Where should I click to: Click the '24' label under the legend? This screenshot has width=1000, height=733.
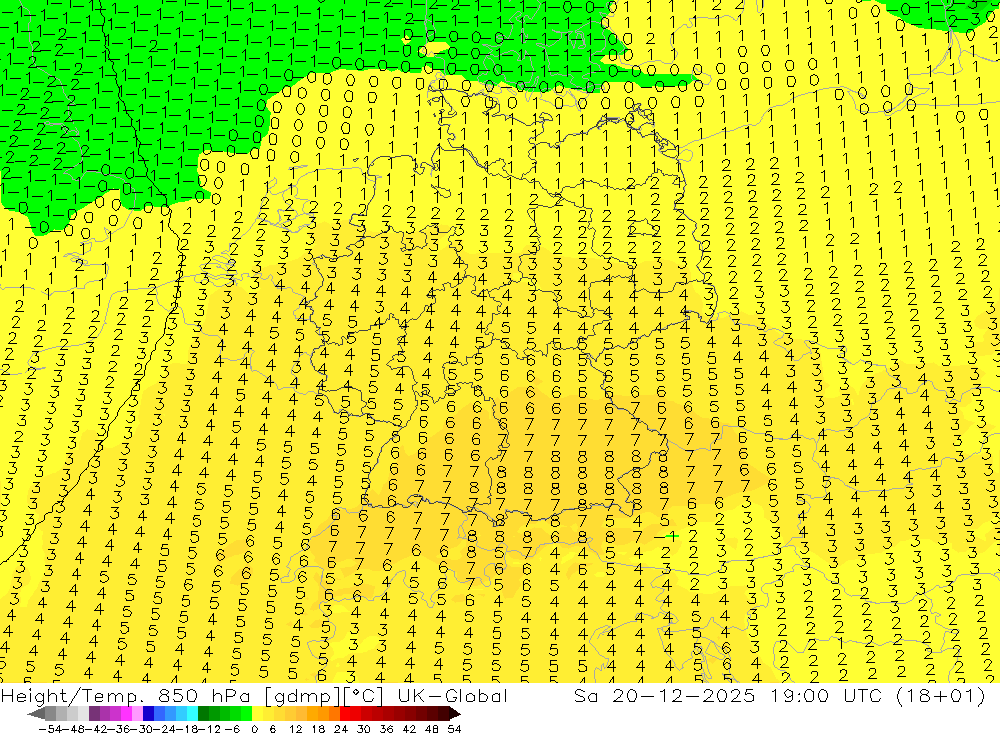[341, 729]
